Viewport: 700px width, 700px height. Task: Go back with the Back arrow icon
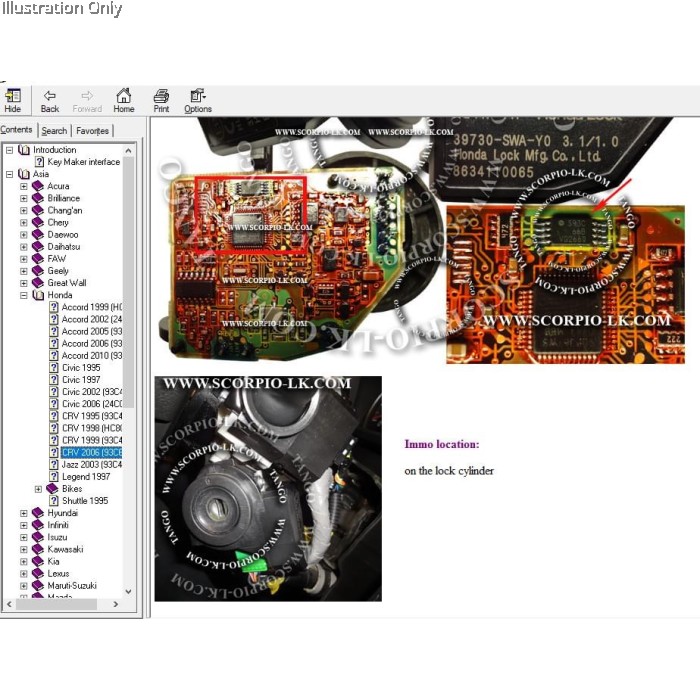pyautogui.click(x=50, y=97)
